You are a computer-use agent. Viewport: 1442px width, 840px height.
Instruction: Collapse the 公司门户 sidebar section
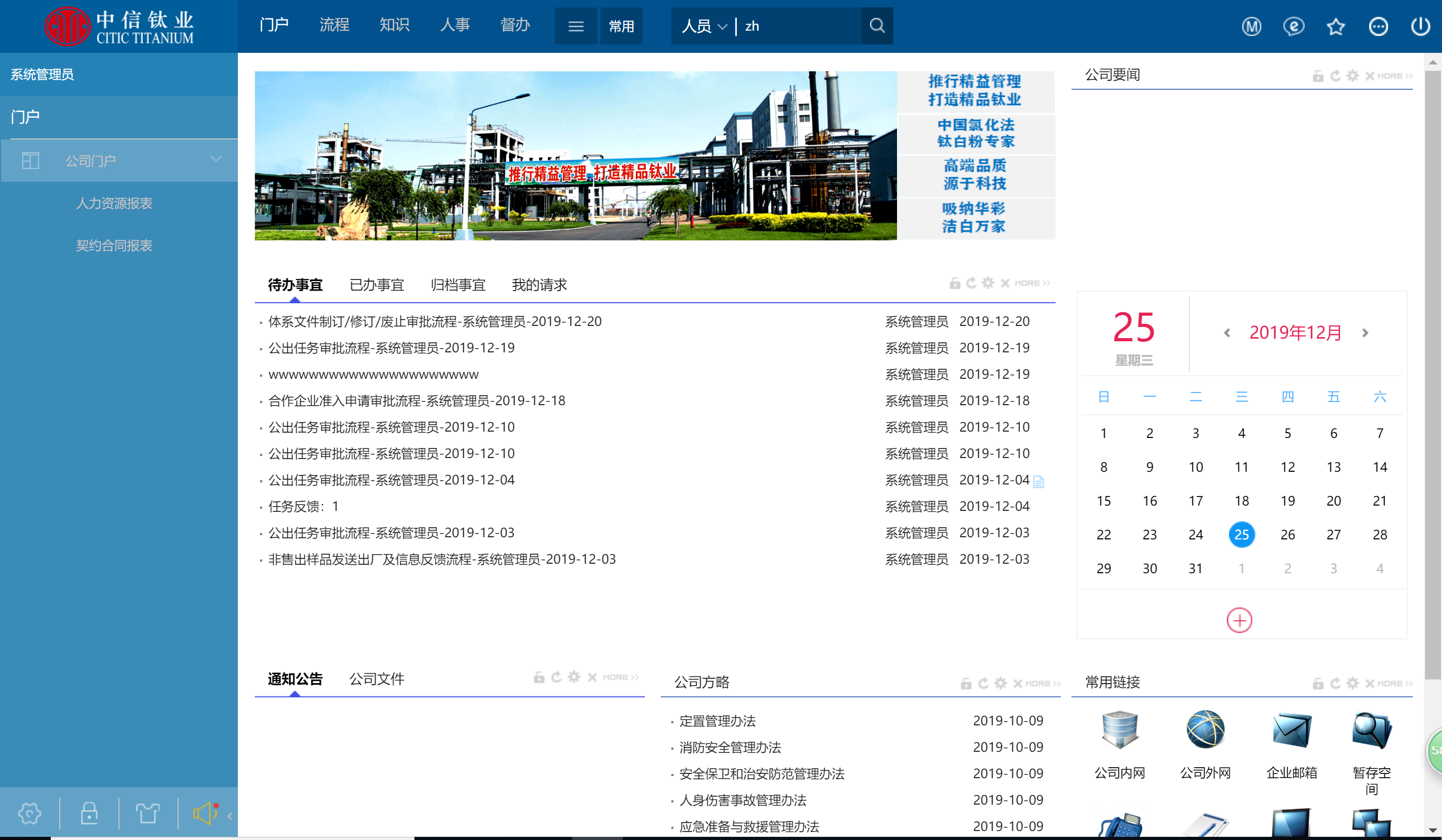(216, 160)
